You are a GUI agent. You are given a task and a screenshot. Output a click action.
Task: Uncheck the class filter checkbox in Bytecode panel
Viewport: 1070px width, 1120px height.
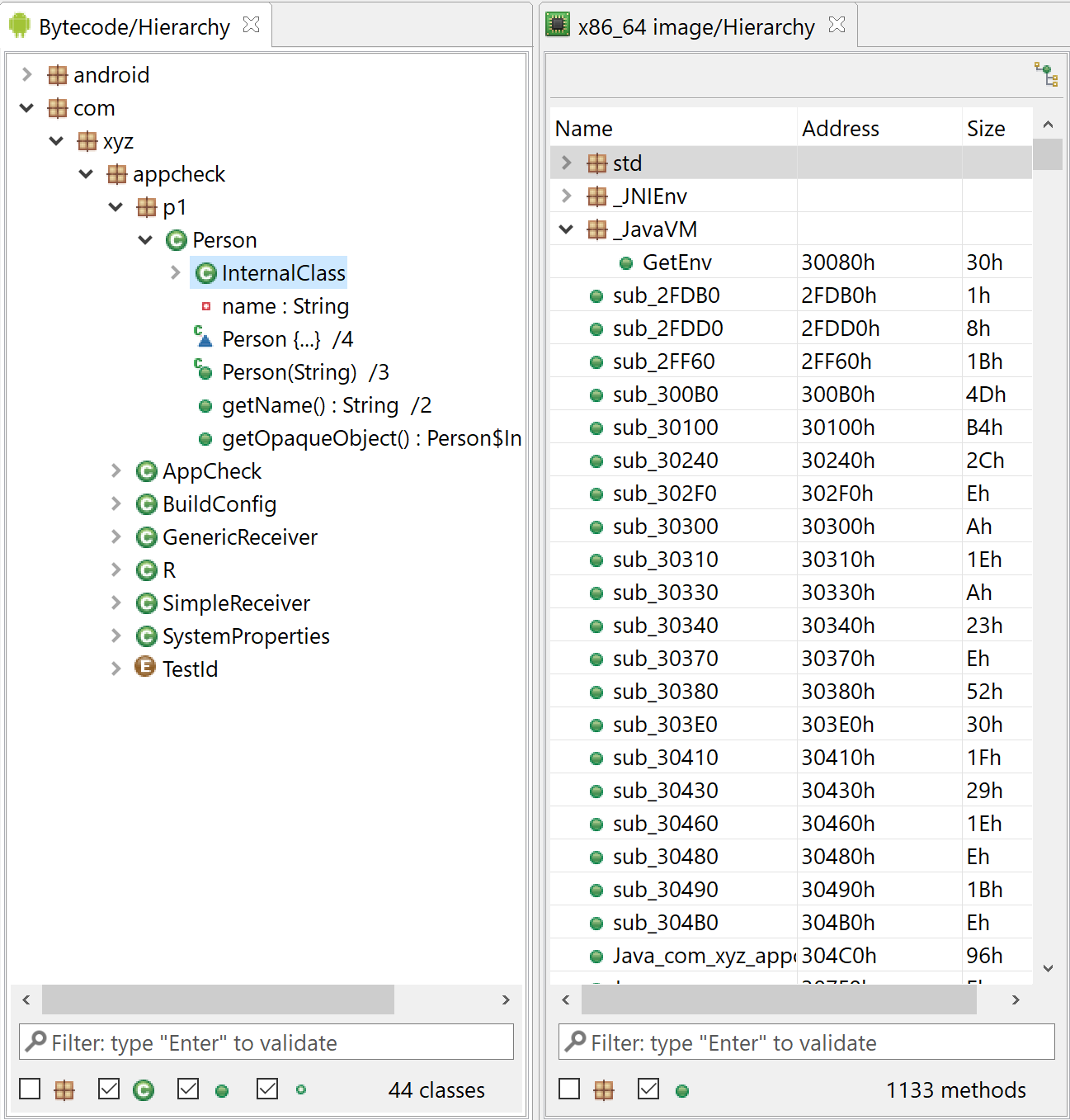coord(109,1089)
